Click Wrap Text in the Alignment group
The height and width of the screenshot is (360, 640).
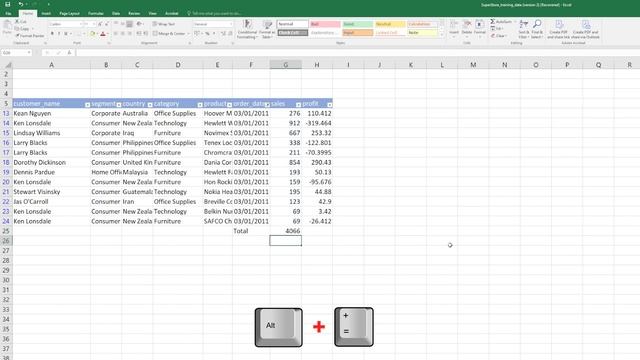click(x=164, y=24)
